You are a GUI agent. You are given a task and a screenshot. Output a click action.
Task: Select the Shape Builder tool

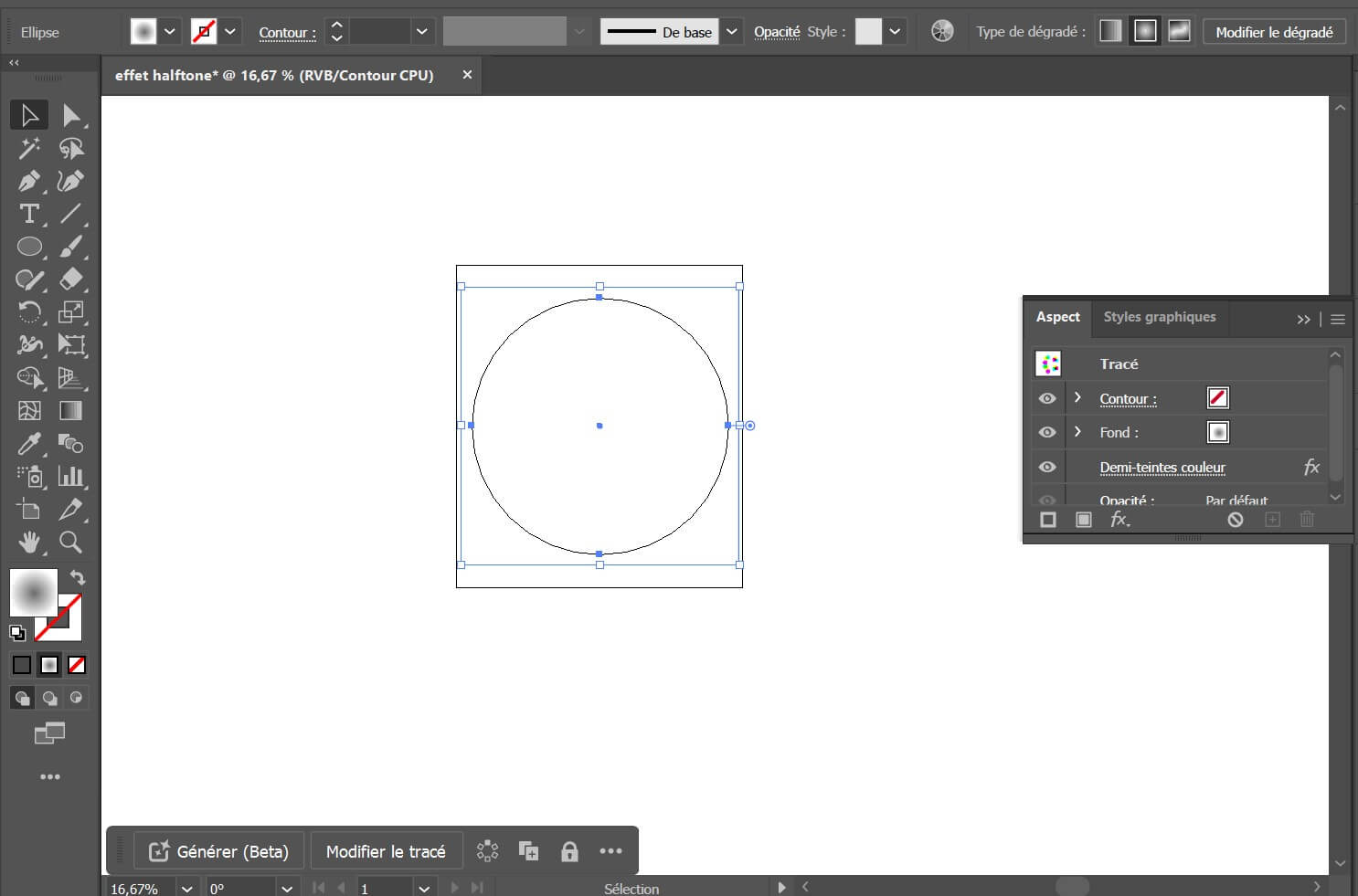point(29,378)
